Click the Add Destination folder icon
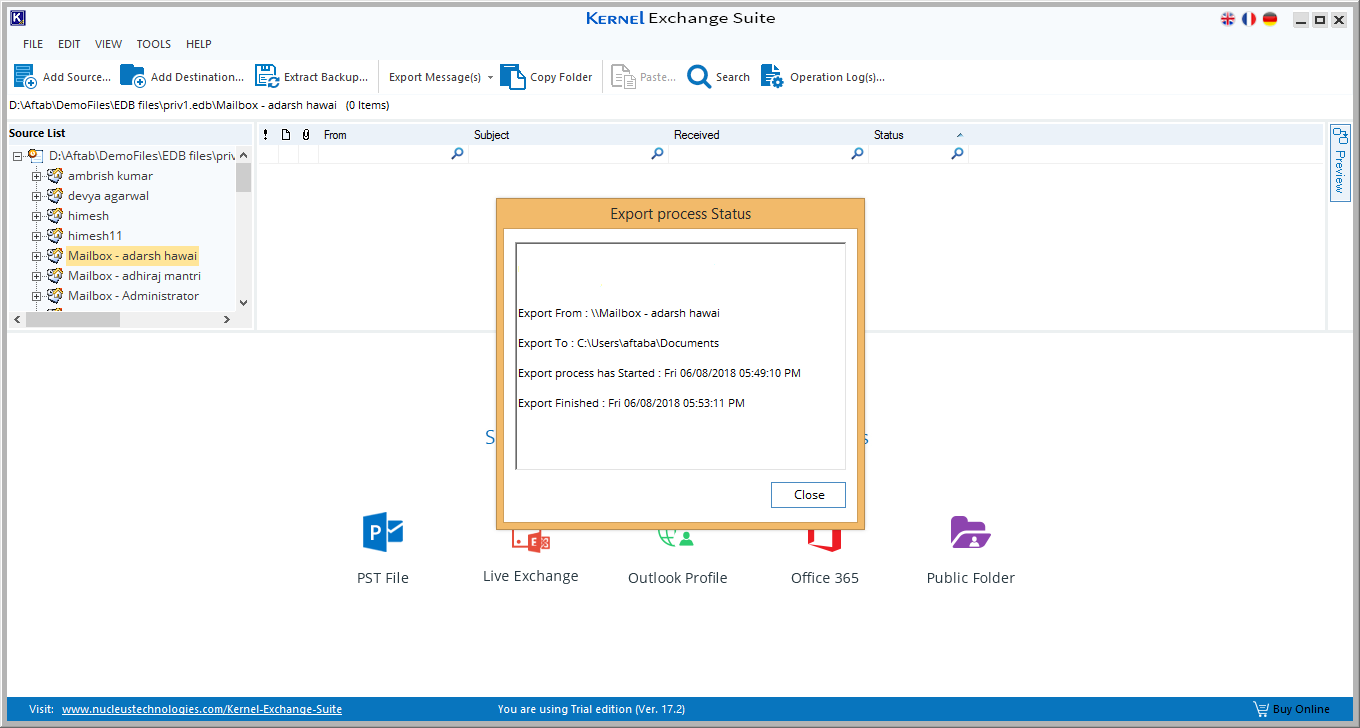This screenshot has width=1360, height=728. [133, 76]
